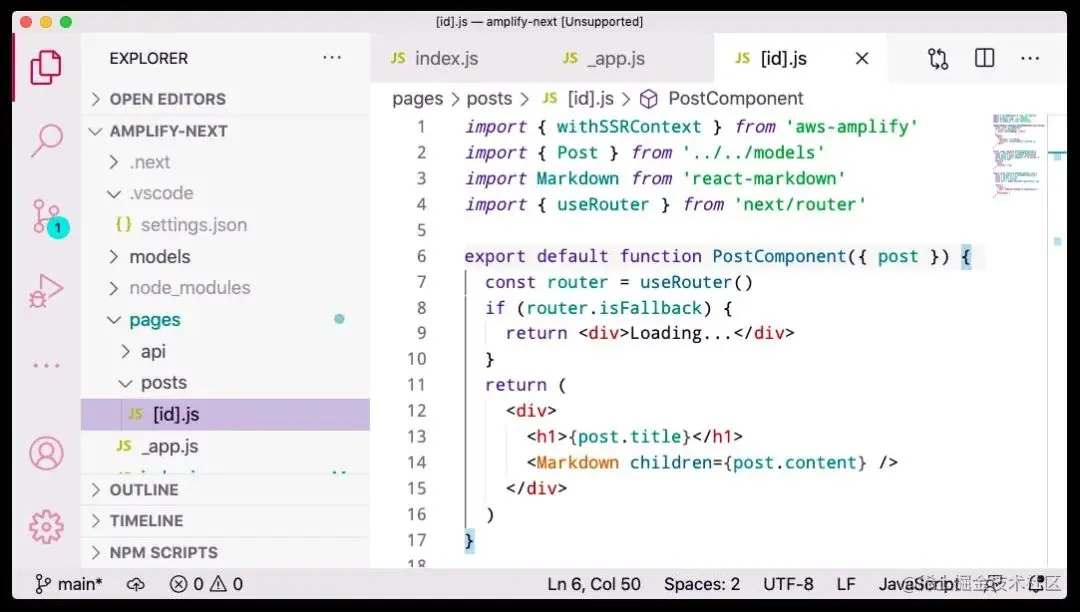Collapse the posts folder
The width and height of the screenshot is (1080, 612).
(x=225, y=382)
